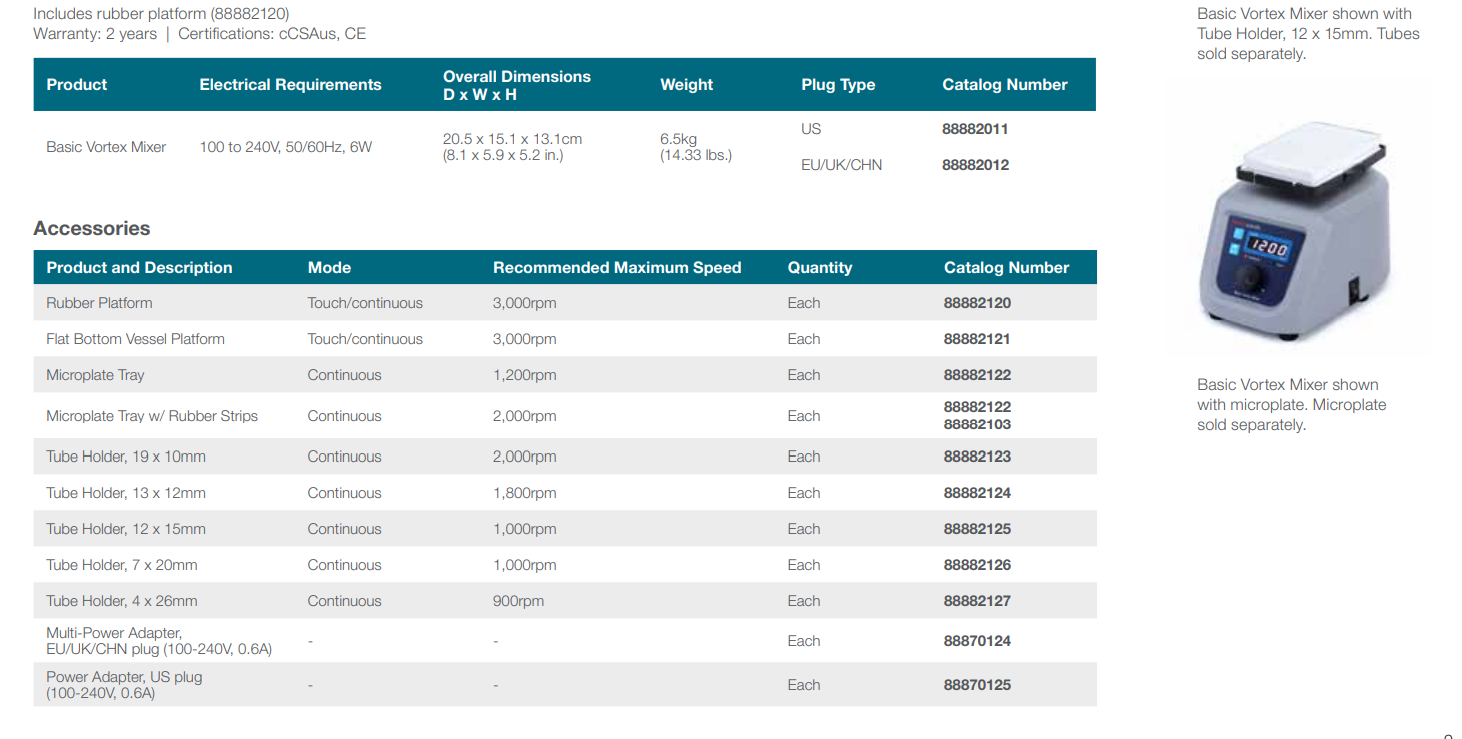Select the "Mode" column header
This screenshot has height=739, width=1462.
coord(329,267)
